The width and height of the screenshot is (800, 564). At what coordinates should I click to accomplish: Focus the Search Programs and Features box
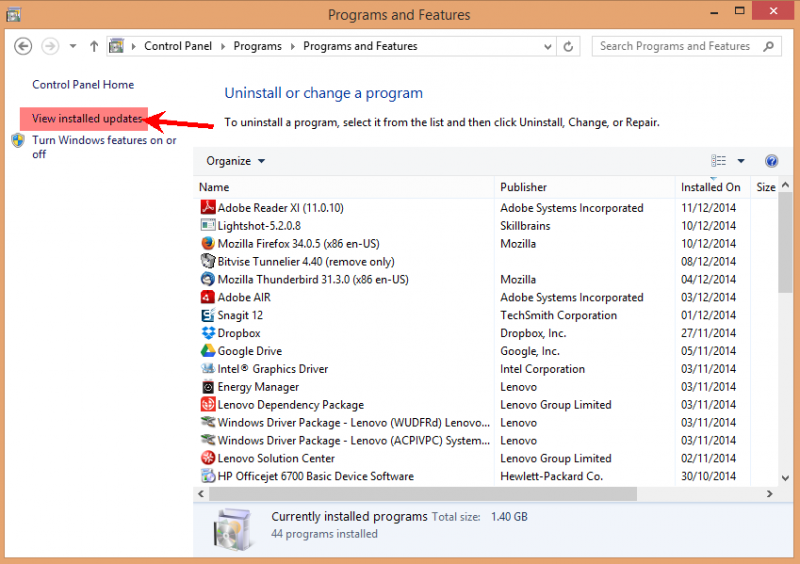tap(686, 46)
